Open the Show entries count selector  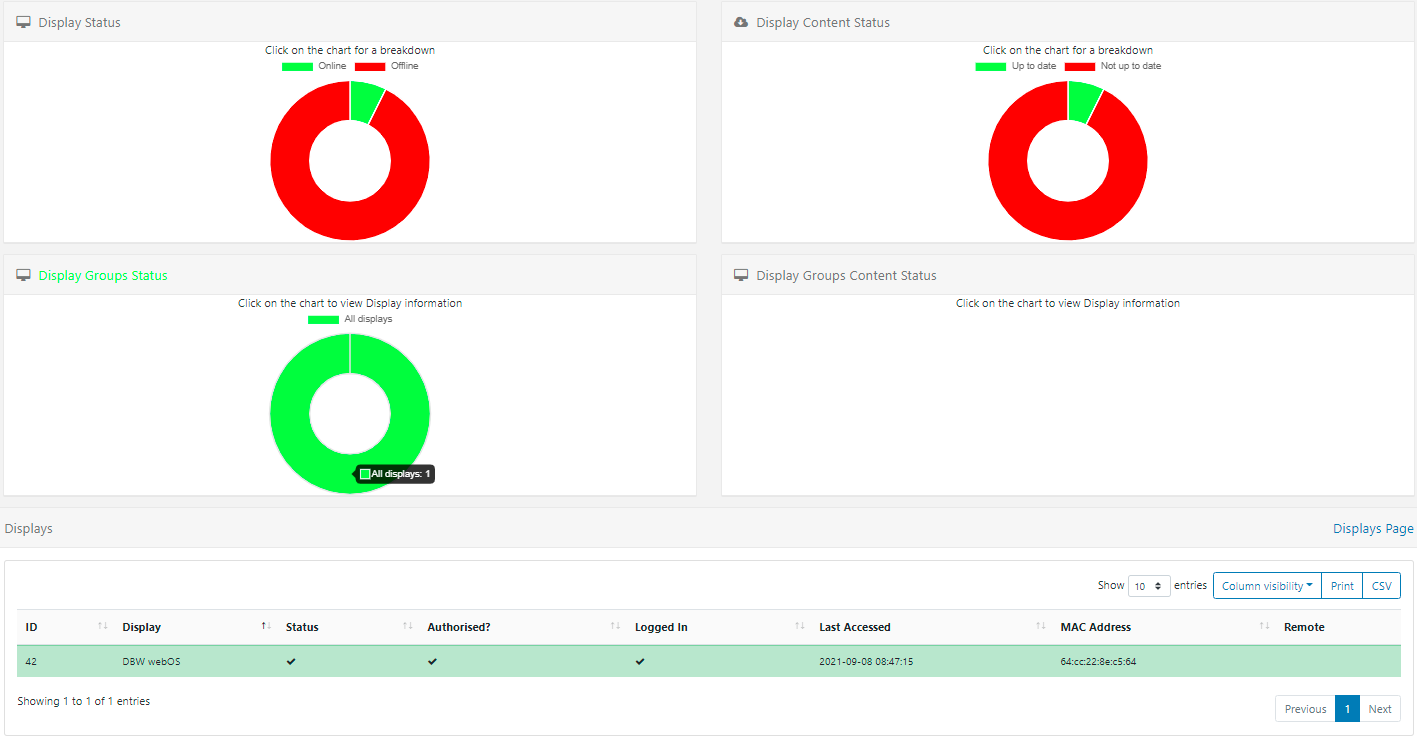(1148, 586)
